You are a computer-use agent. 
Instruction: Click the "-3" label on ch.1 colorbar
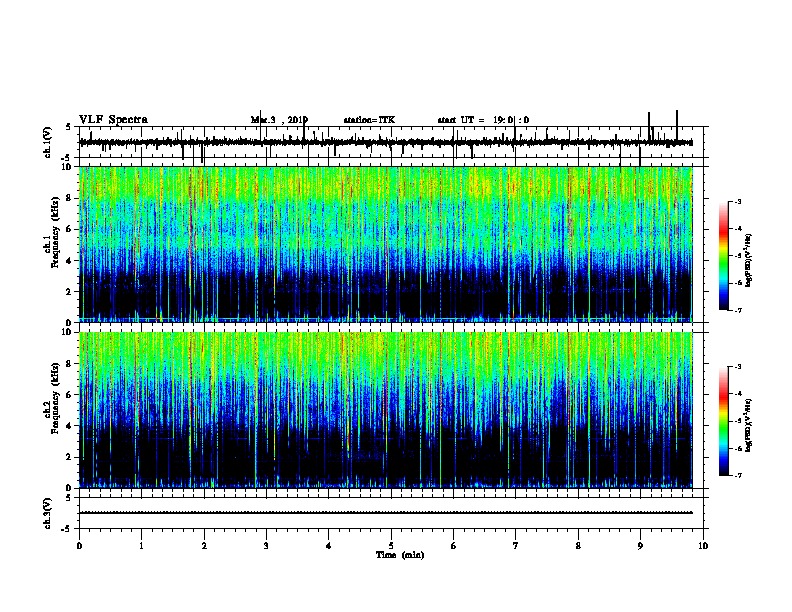[x=737, y=201]
